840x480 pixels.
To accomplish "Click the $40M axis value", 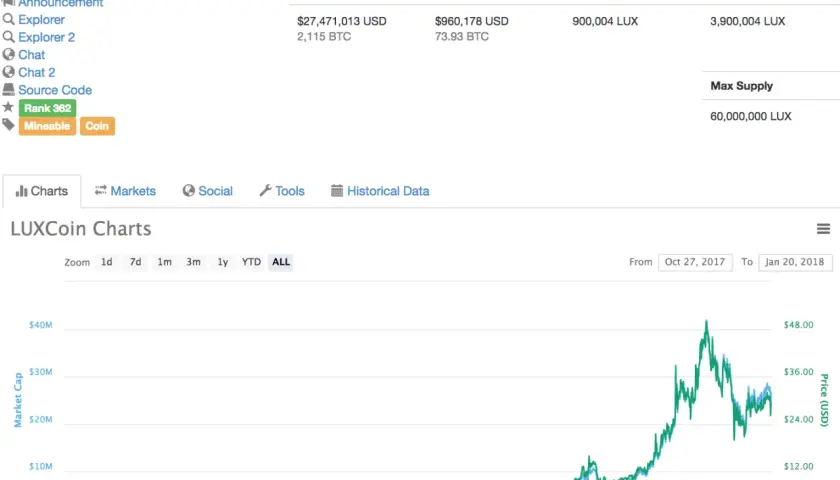I will [41, 325].
